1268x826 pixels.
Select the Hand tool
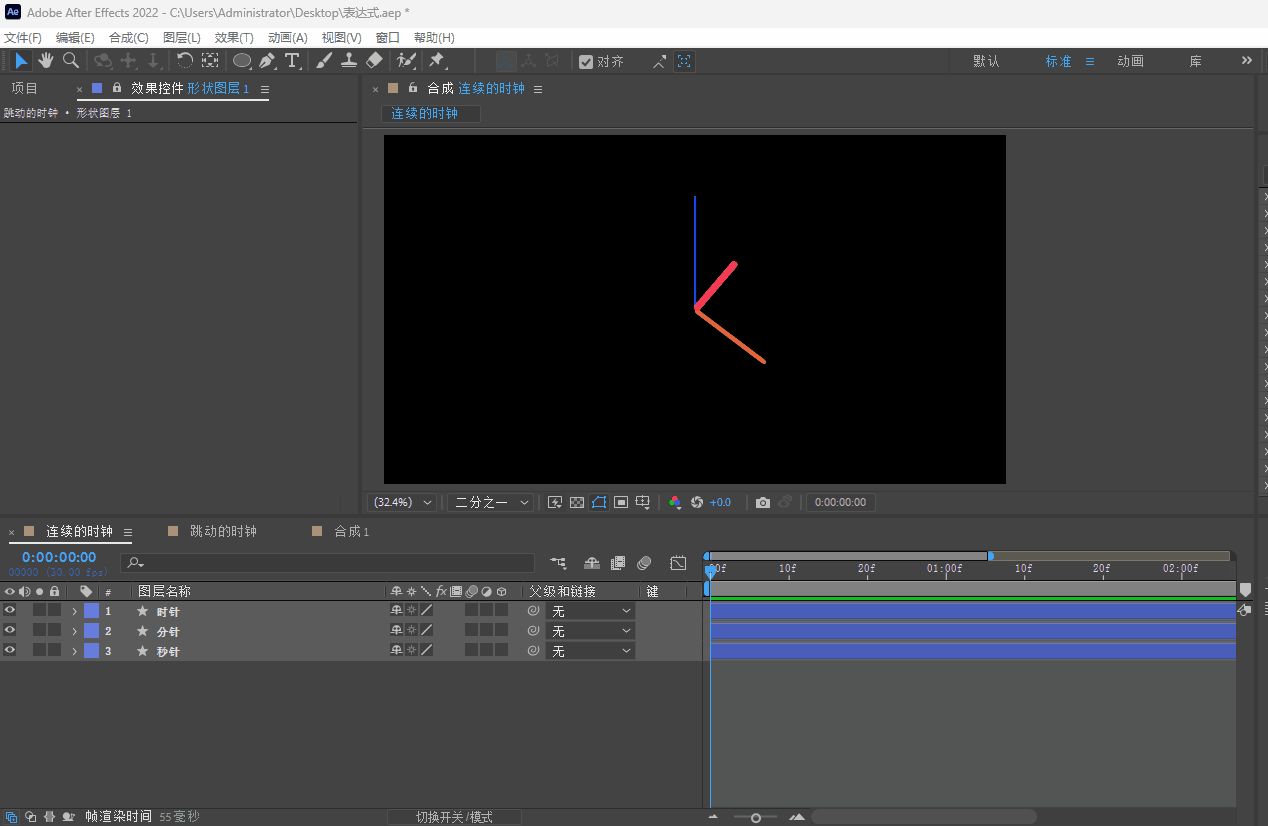46,61
